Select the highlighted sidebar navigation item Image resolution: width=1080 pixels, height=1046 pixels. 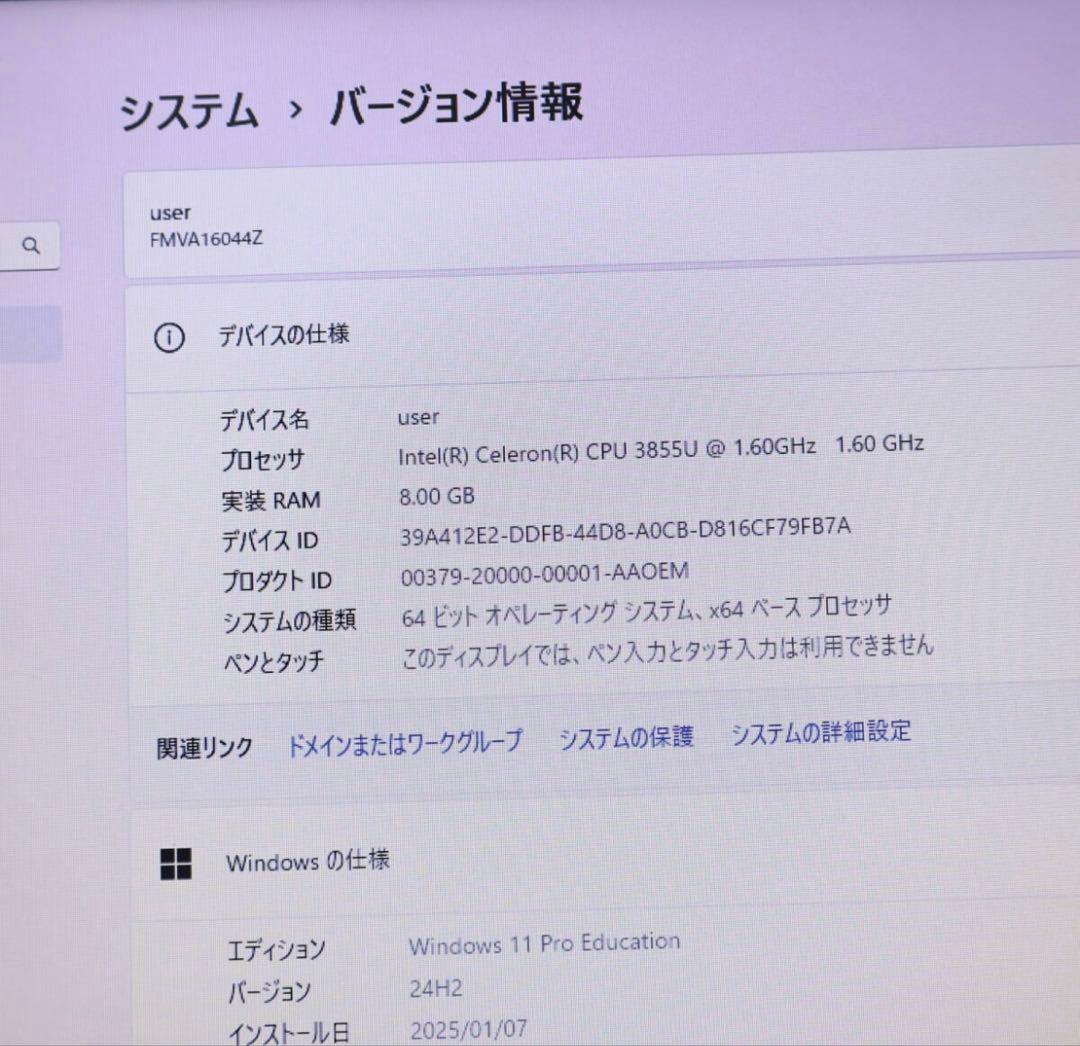pos(31,335)
